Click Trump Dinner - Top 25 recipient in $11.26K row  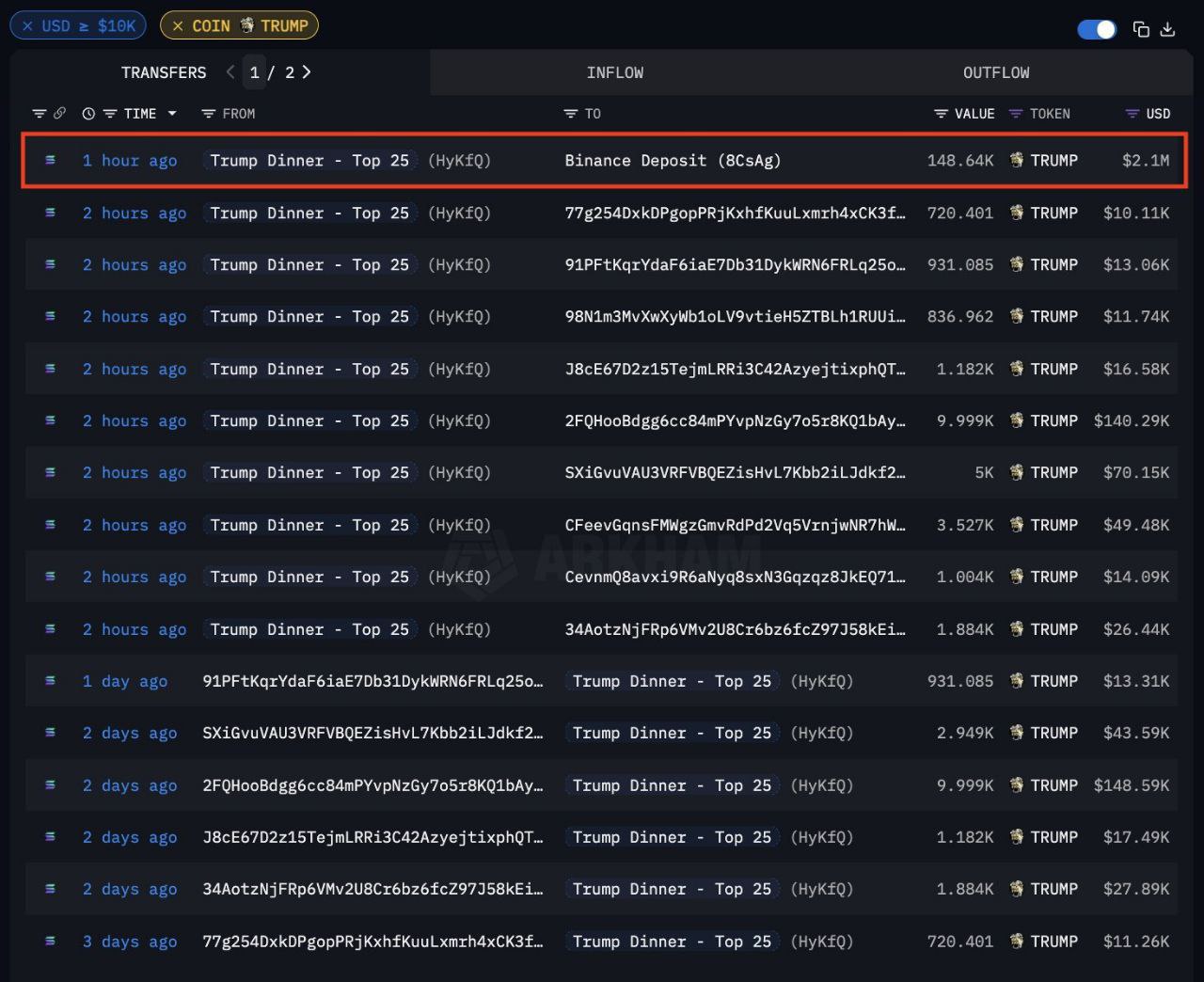point(672,942)
